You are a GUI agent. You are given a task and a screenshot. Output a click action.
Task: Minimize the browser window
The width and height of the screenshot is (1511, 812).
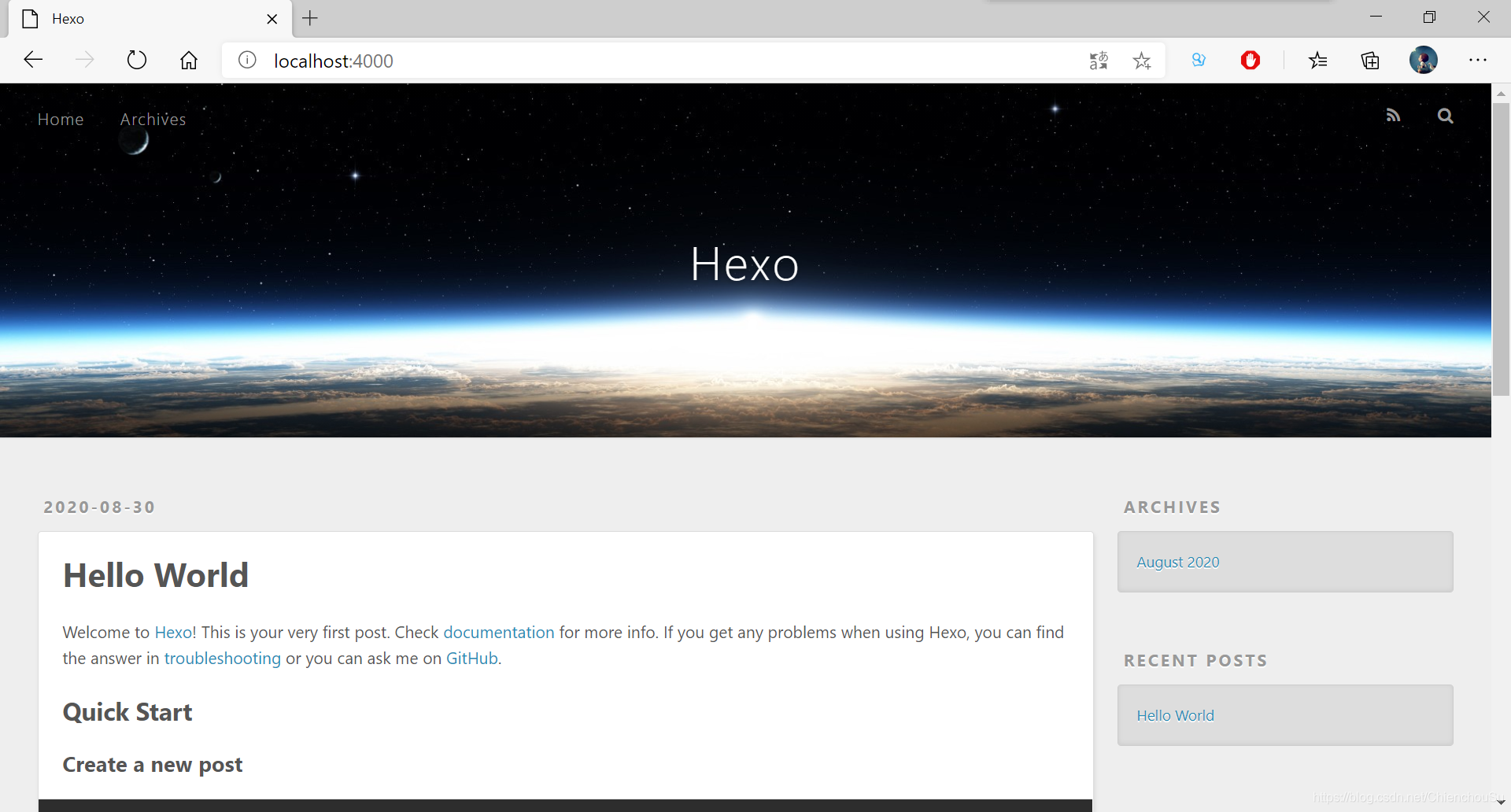pos(1376,17)
